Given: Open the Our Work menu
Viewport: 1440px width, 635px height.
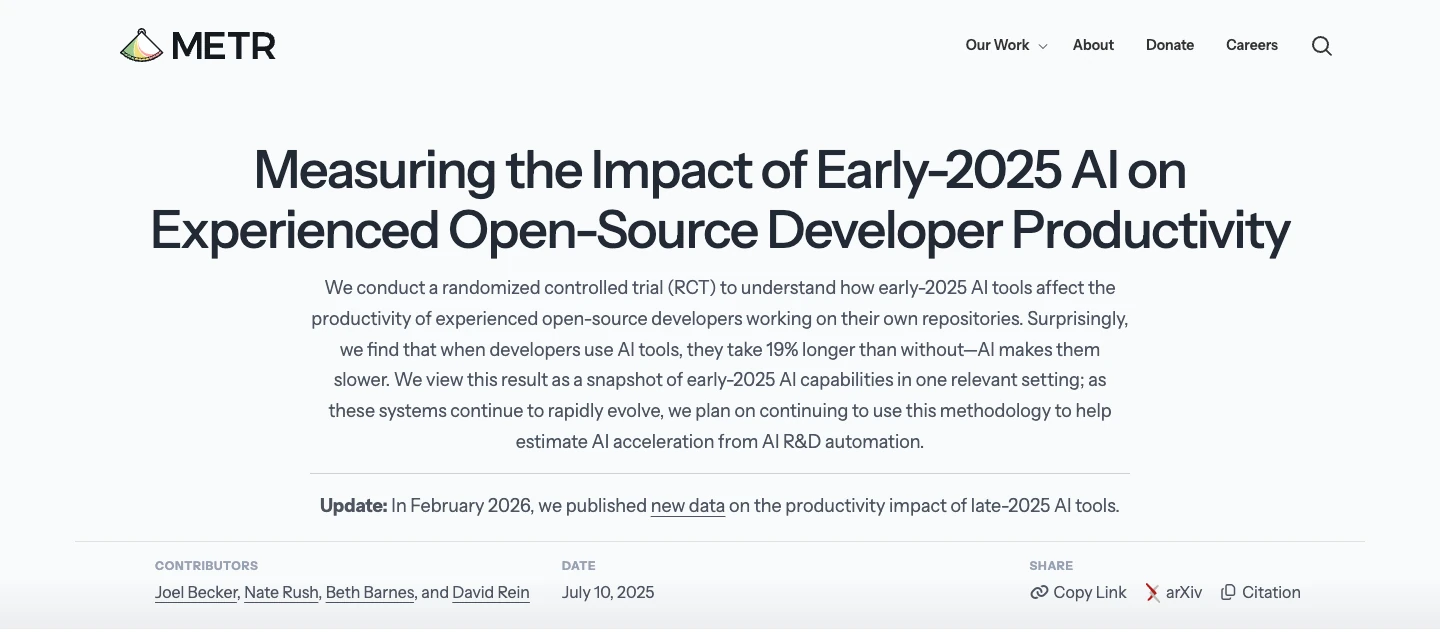Looking at the screenshot, I should [997, 45].
